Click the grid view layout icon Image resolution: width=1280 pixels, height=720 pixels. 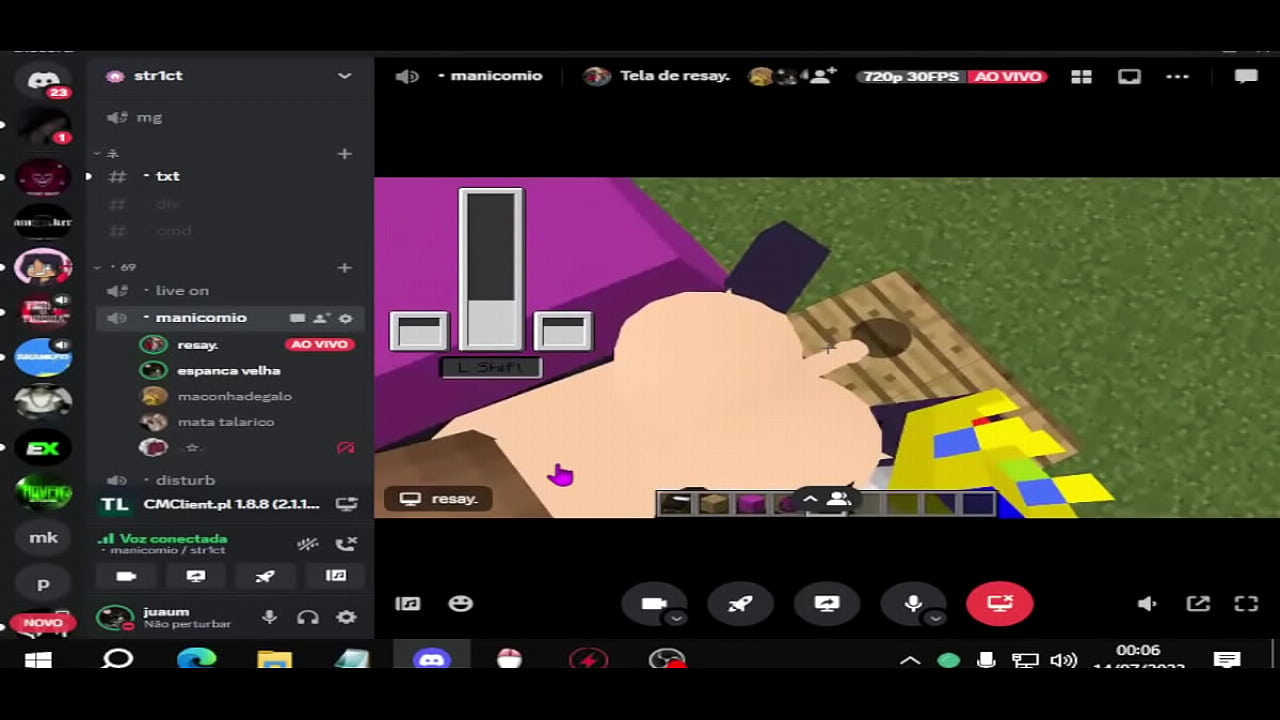pos(1081,77)
